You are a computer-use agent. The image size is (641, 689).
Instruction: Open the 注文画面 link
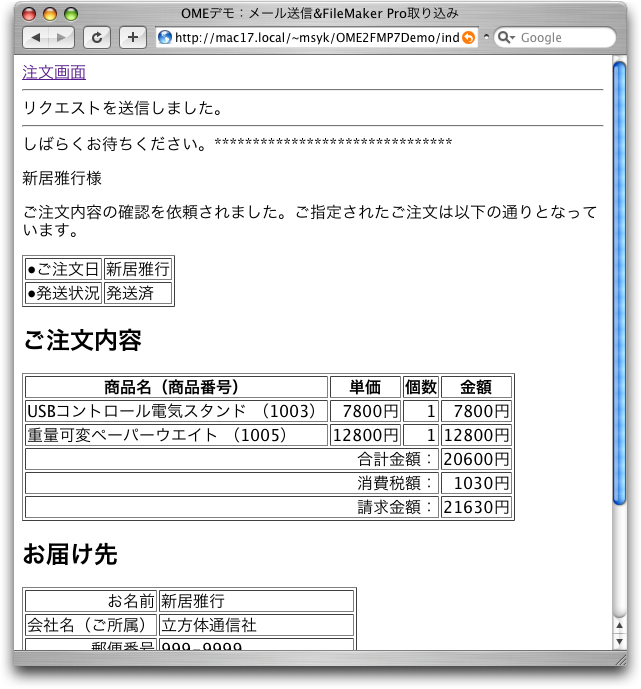54,72
